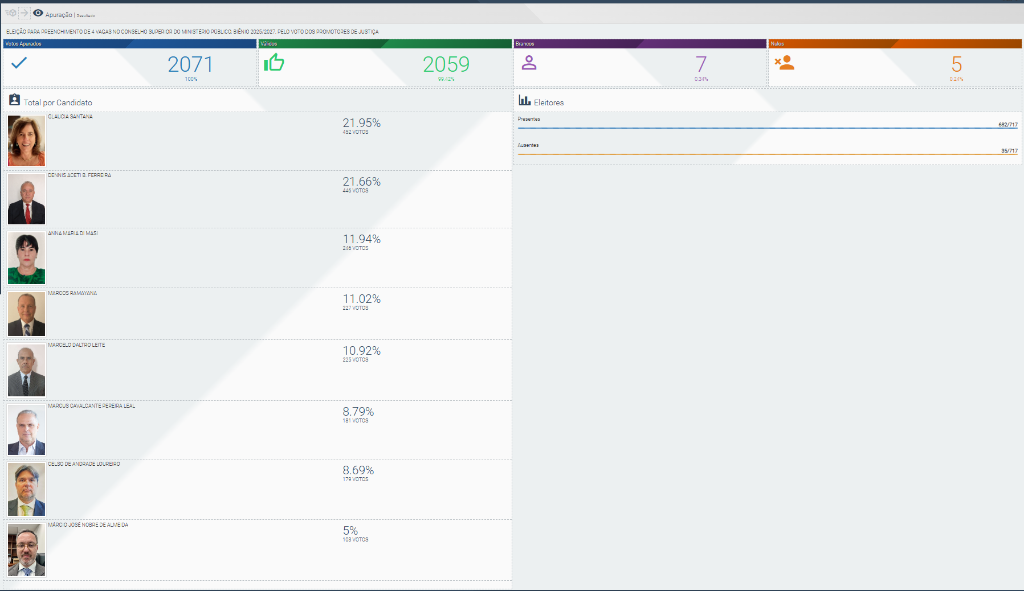Click the badge icon beside Total por Candidato
1024x591 pixels.
tap(14, 101)
